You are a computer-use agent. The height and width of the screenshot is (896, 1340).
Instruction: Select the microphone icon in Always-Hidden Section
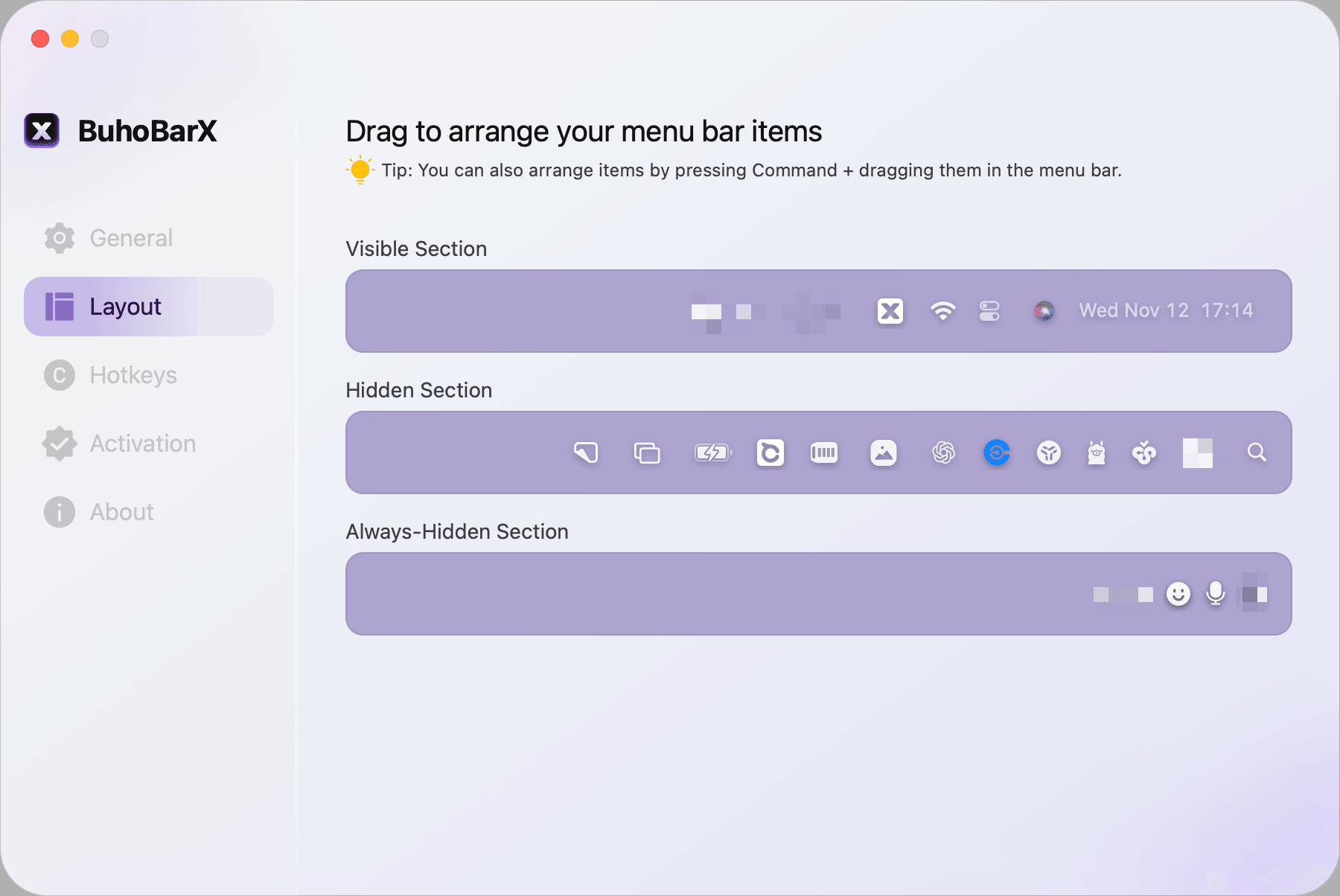[x=1215, y=594]
